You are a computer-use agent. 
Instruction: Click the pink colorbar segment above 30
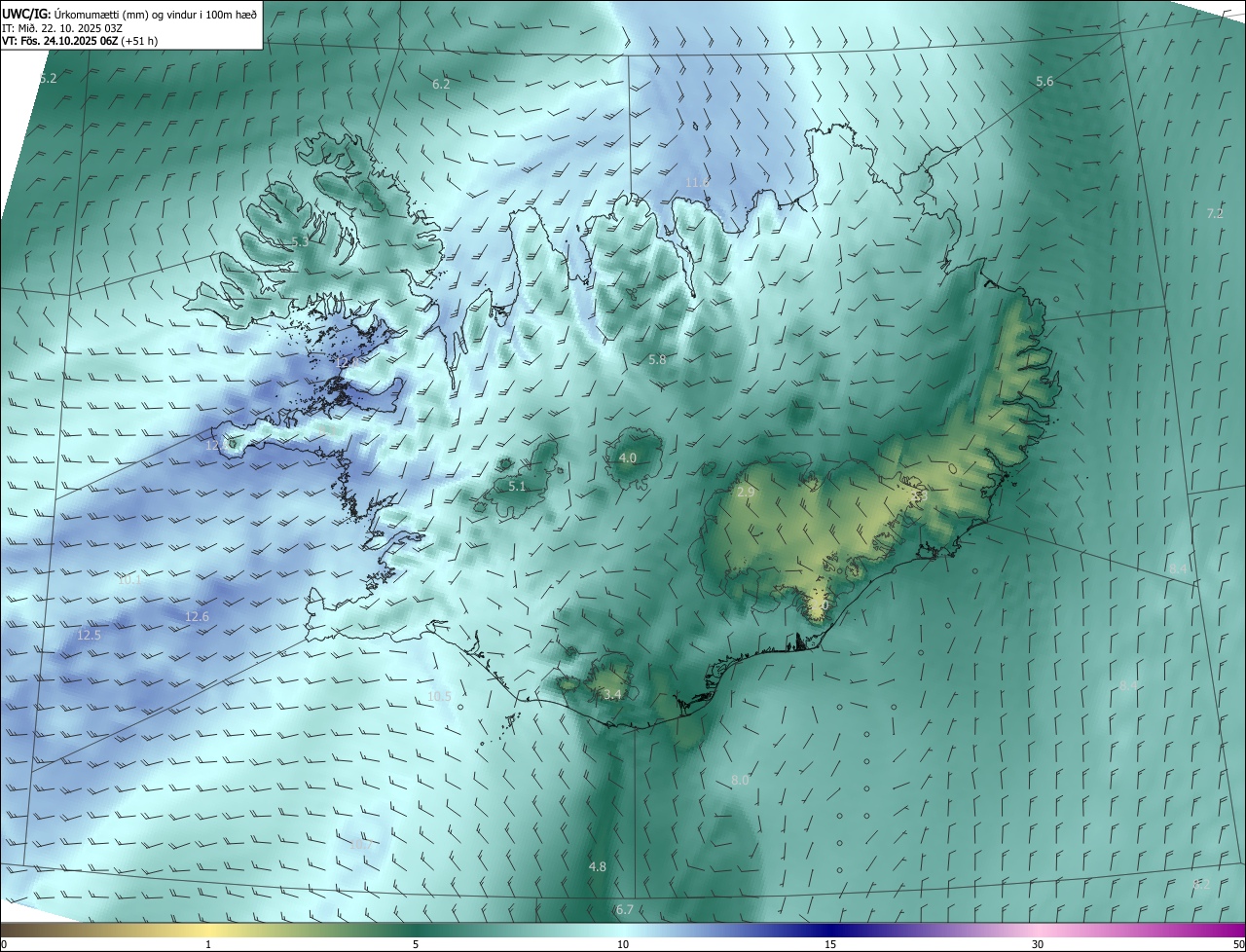(x=1038, y=930)
